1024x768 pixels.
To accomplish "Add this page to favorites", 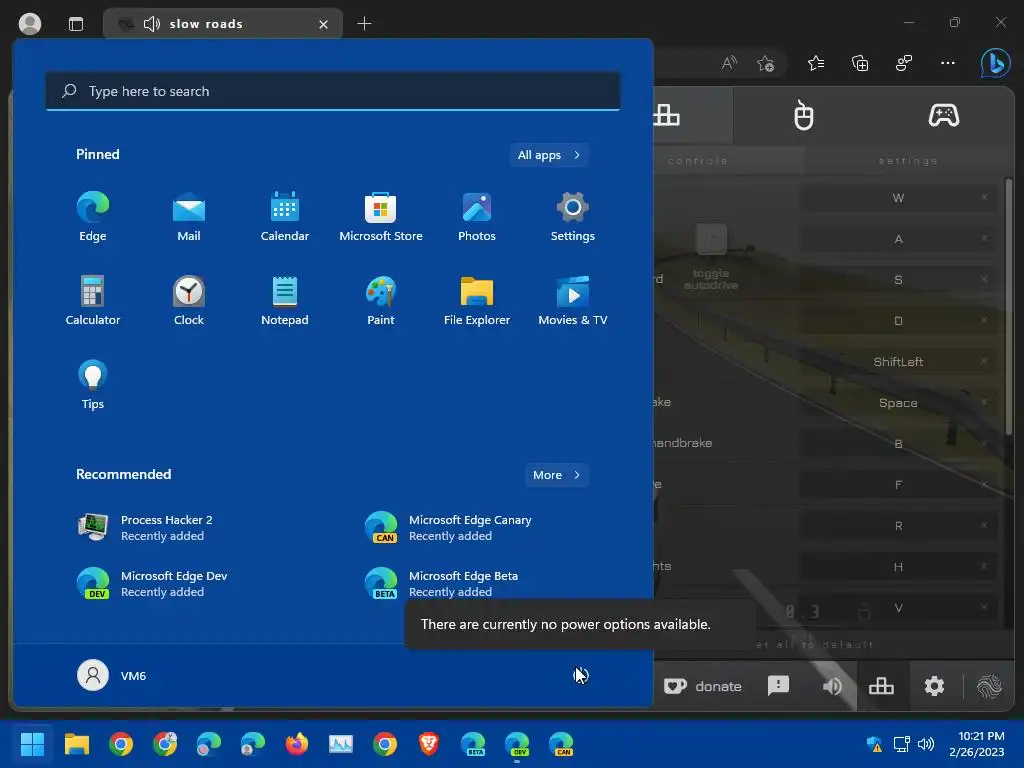I will tap(765, 63).
